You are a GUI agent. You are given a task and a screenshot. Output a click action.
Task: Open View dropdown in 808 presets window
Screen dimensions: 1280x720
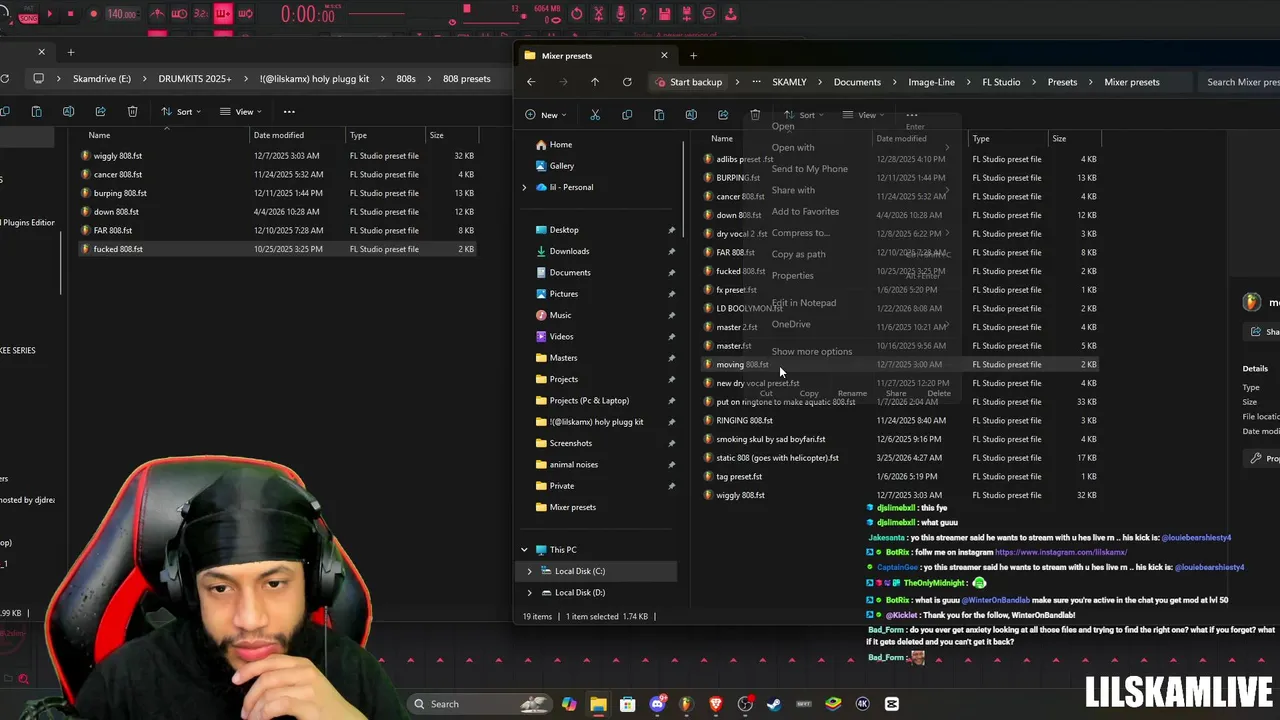click(240, 111)
